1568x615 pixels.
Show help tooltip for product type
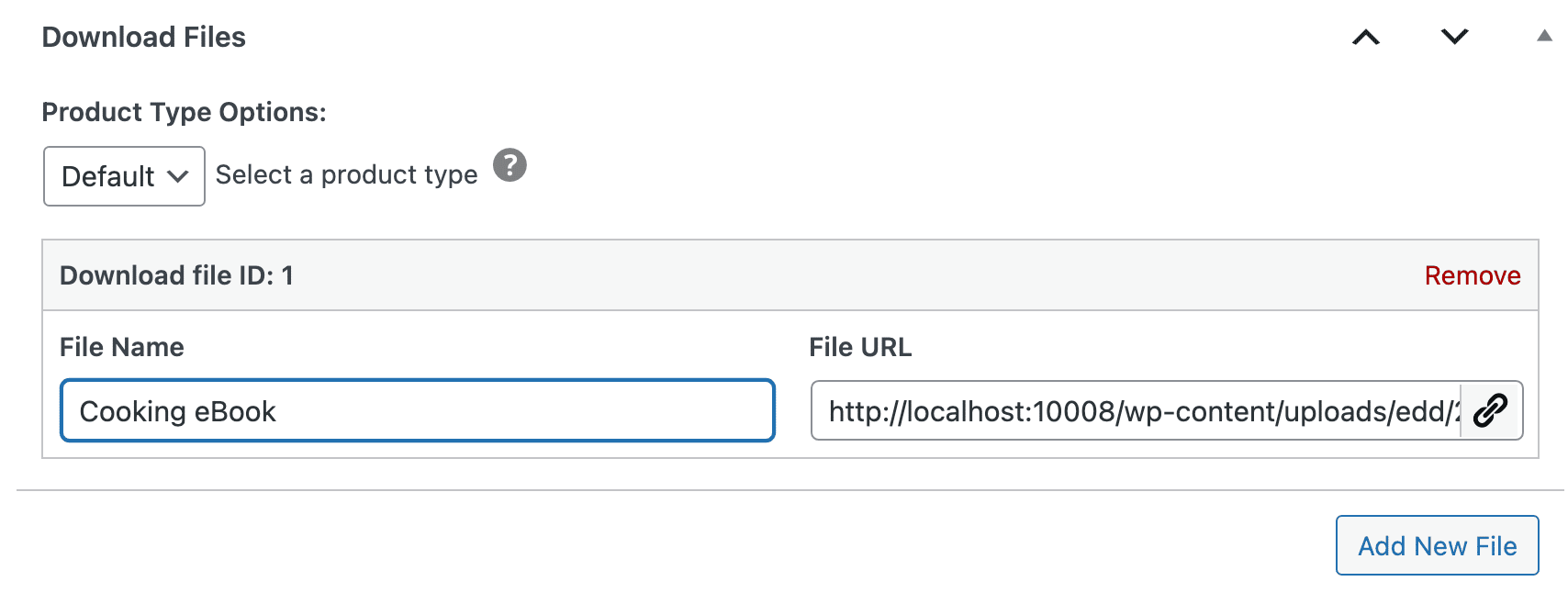tap(510, 166)
